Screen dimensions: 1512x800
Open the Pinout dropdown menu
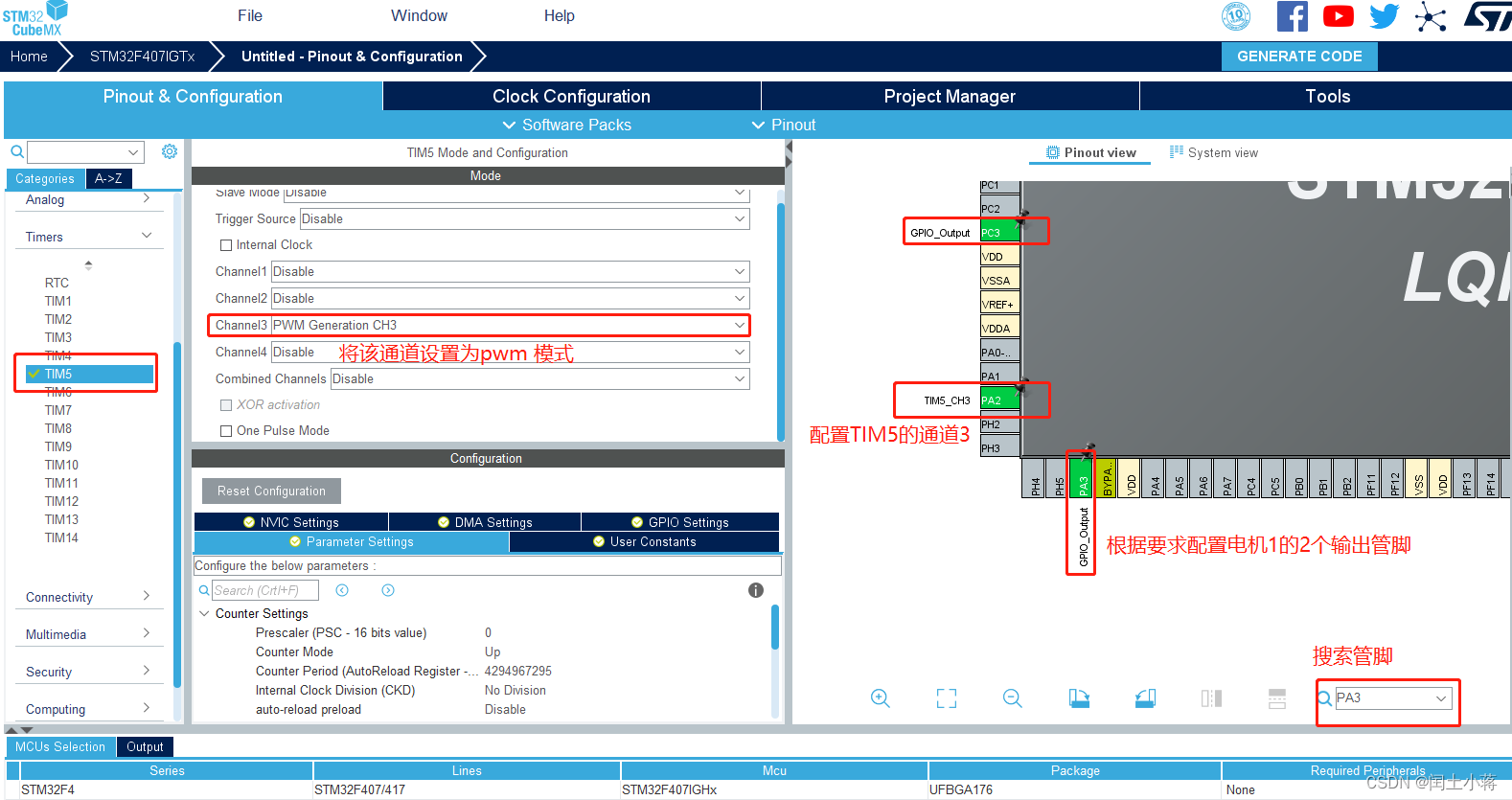[783, 126]
